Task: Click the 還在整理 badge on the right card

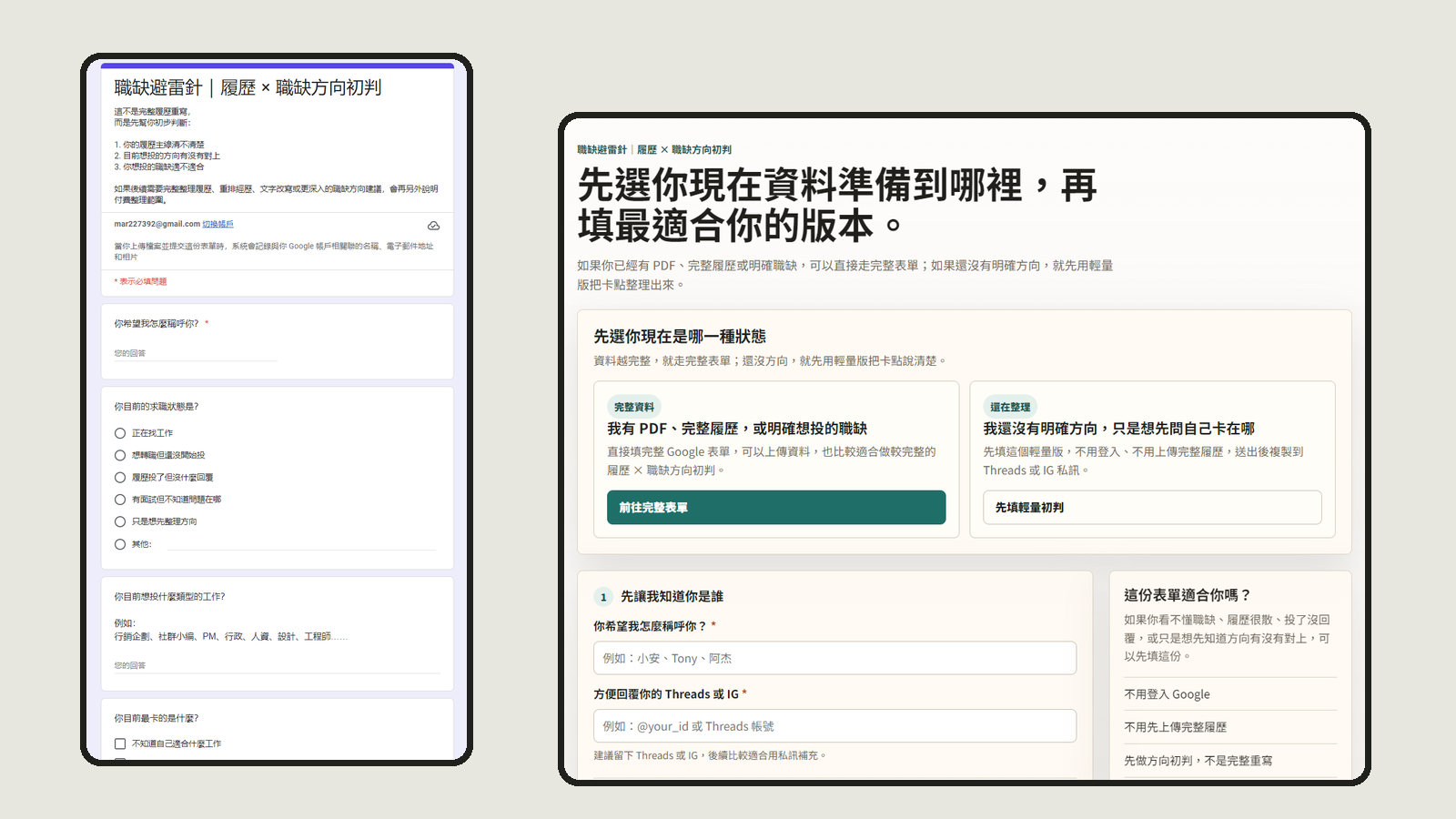Action: click(x=1010, y=407)
